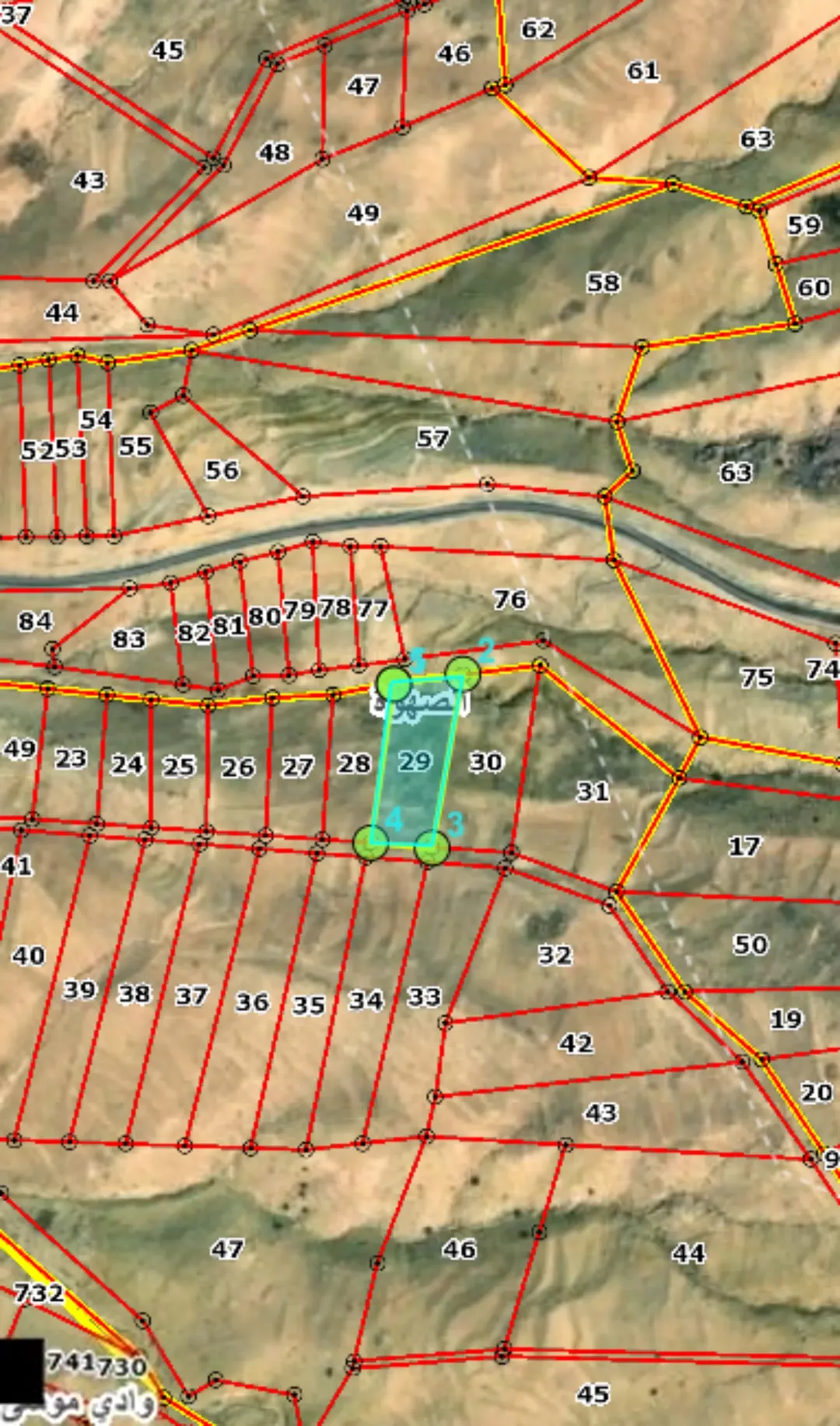Select parcel 61 on the map
840x1426 pixels.
[x=643, y=71]
